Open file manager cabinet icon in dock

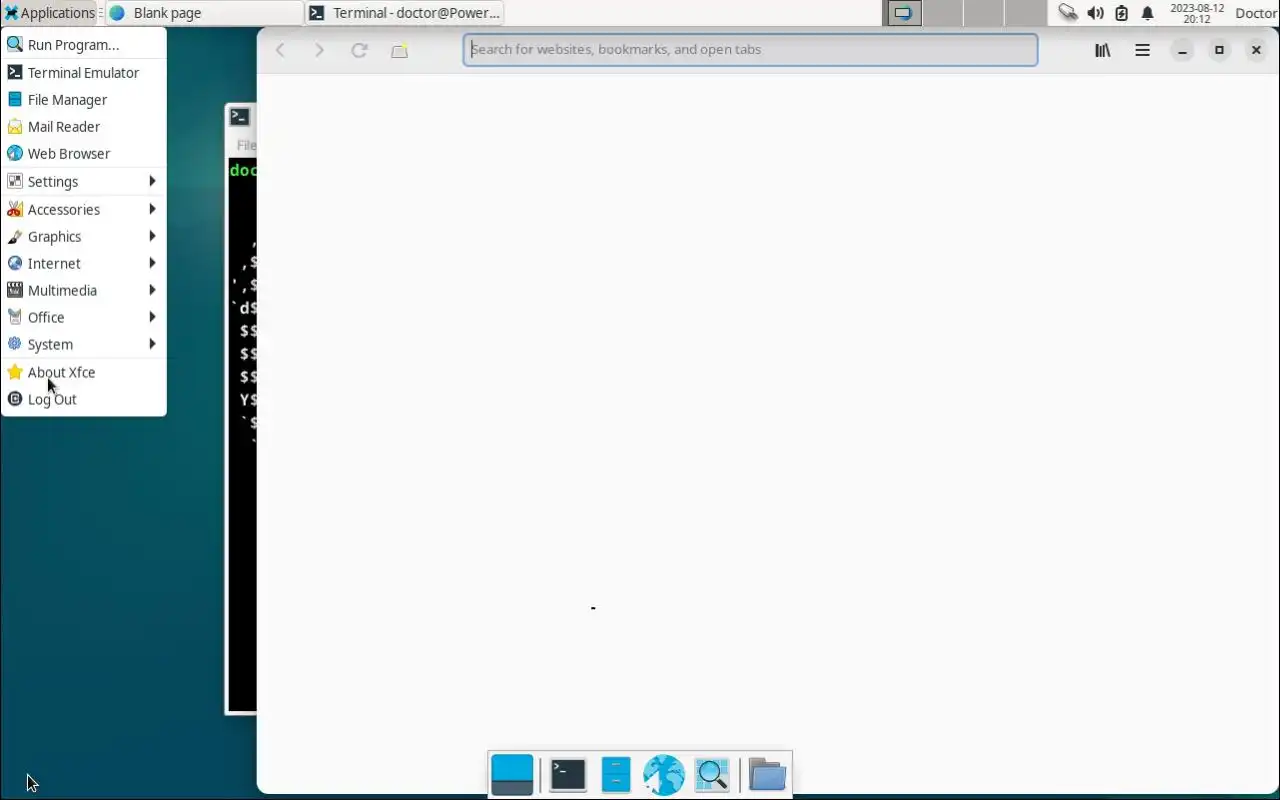616,774
